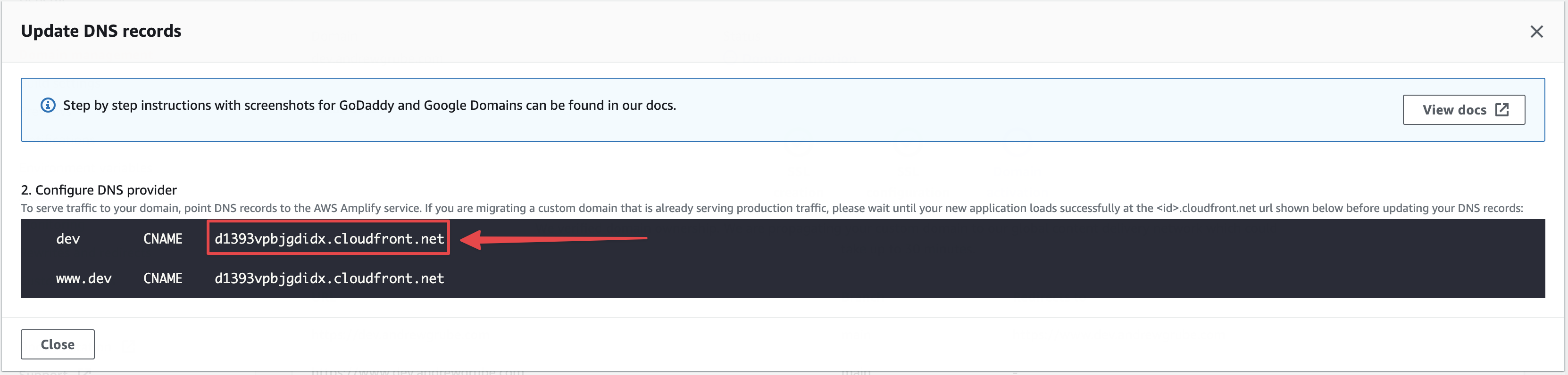Click the "www.dev" record name
This screenshot has width=1568, height=375.
83,278
